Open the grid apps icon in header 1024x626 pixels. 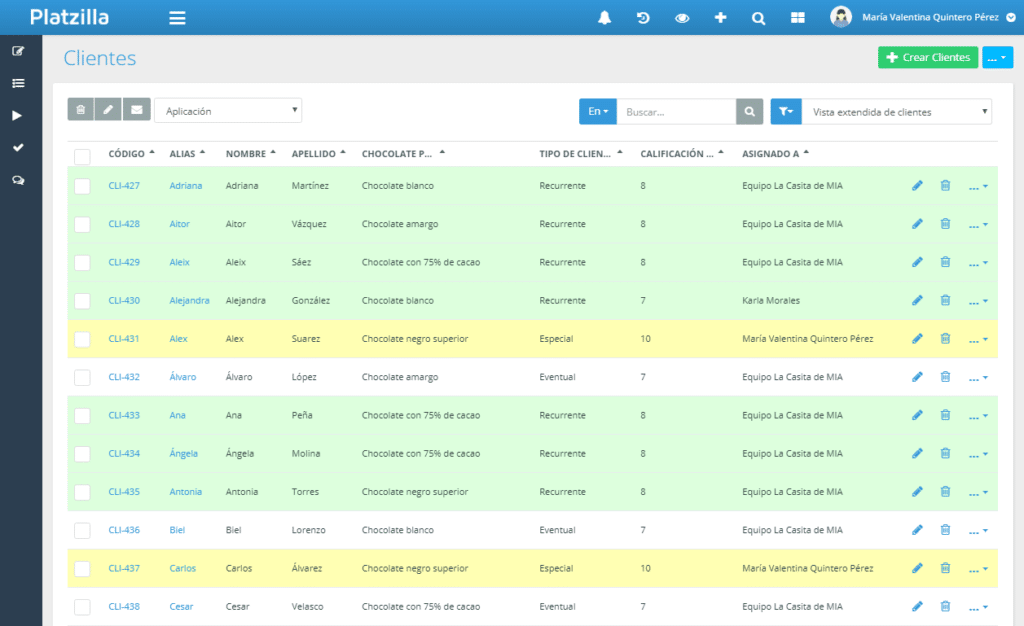797,17
